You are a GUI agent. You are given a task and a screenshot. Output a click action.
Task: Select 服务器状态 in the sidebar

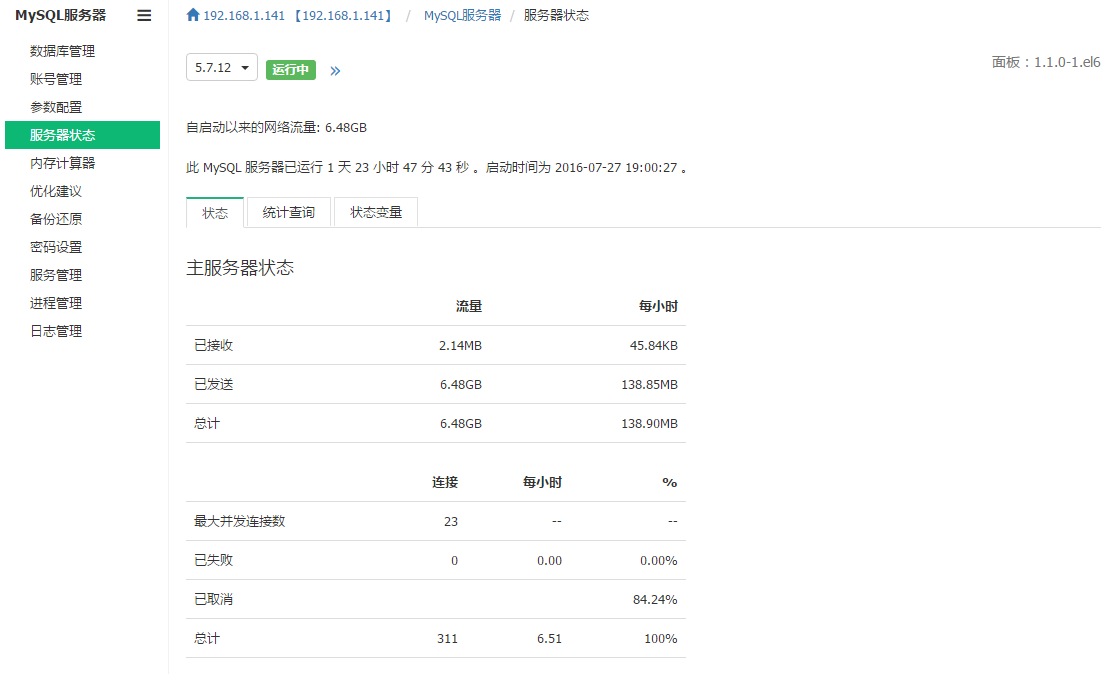[x=82, y=135]
